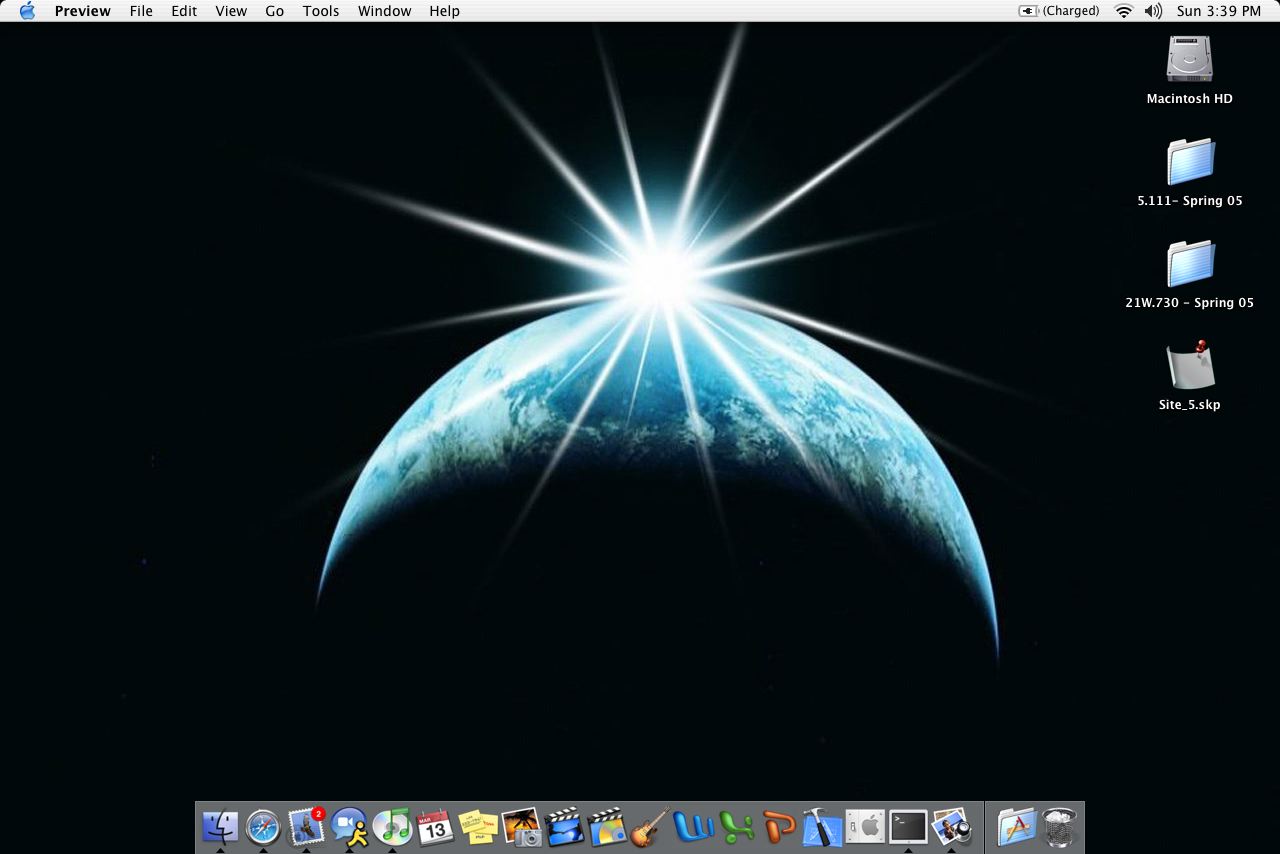
Task: Click the Sun 3:39 PM clock
Action: [1219, 11]
